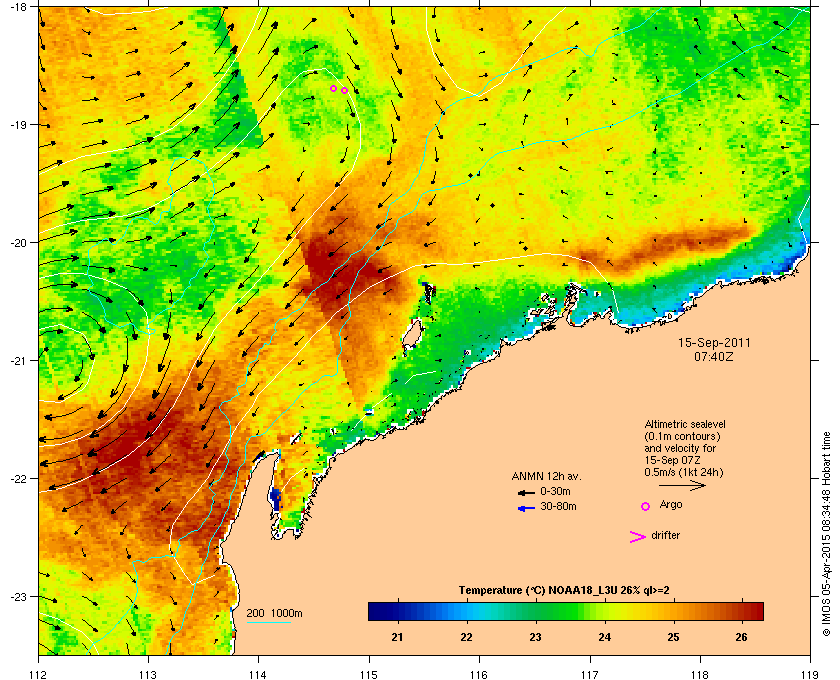Click the '25' colorbar tick label

point(673,637)
